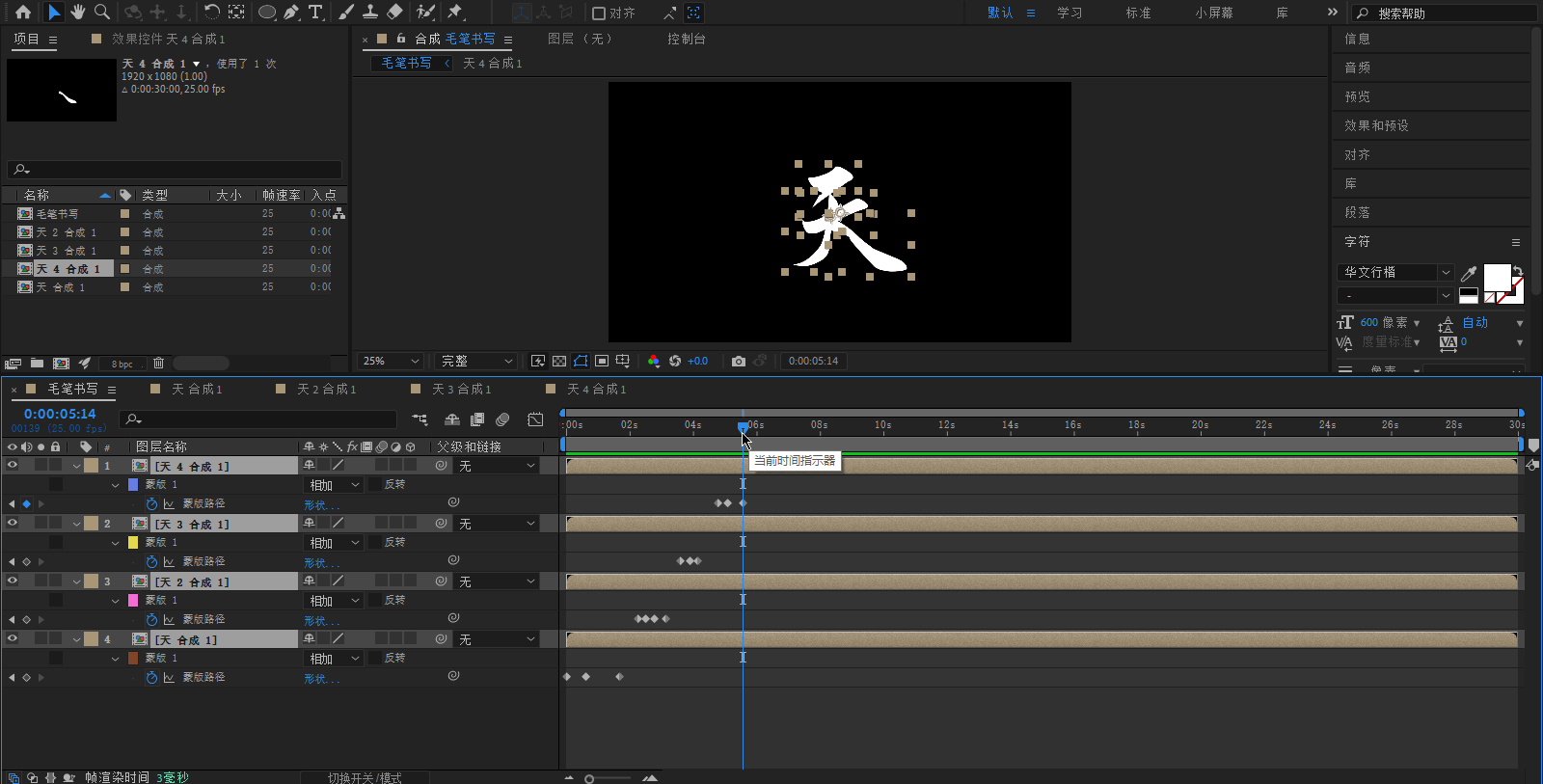This screenshot has height=784, width=1543.
Task: Select the Zoom magnifier tool
Action: pos(101,13)
